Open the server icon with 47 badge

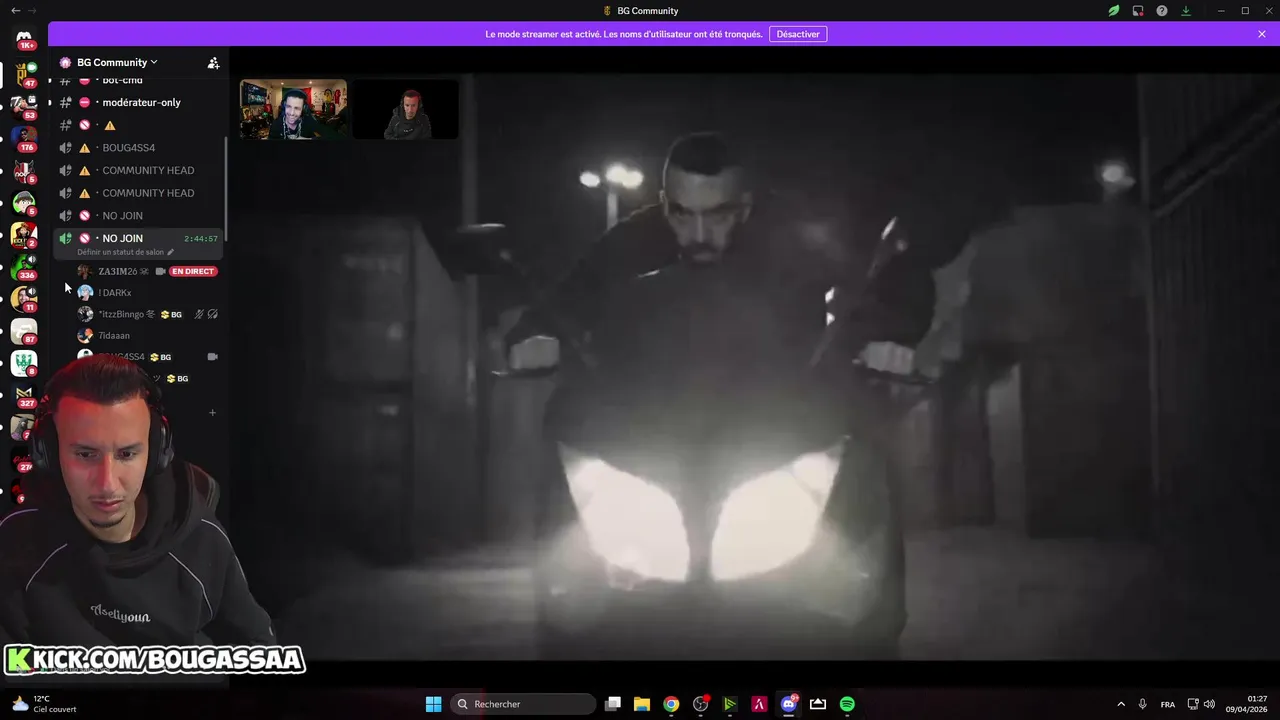click(x=24, y=74)
